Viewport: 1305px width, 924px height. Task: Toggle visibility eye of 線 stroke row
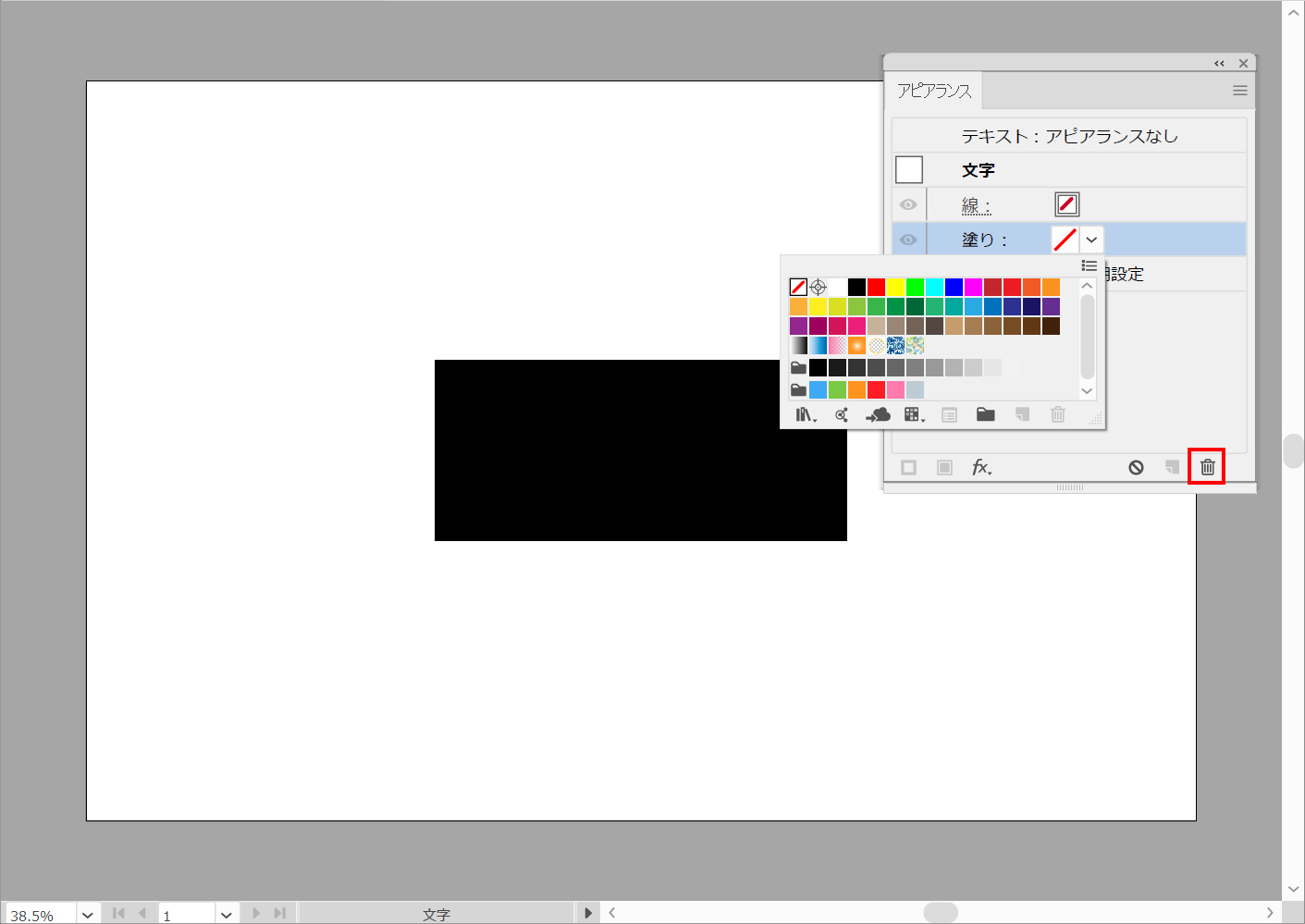pos(908,204)
